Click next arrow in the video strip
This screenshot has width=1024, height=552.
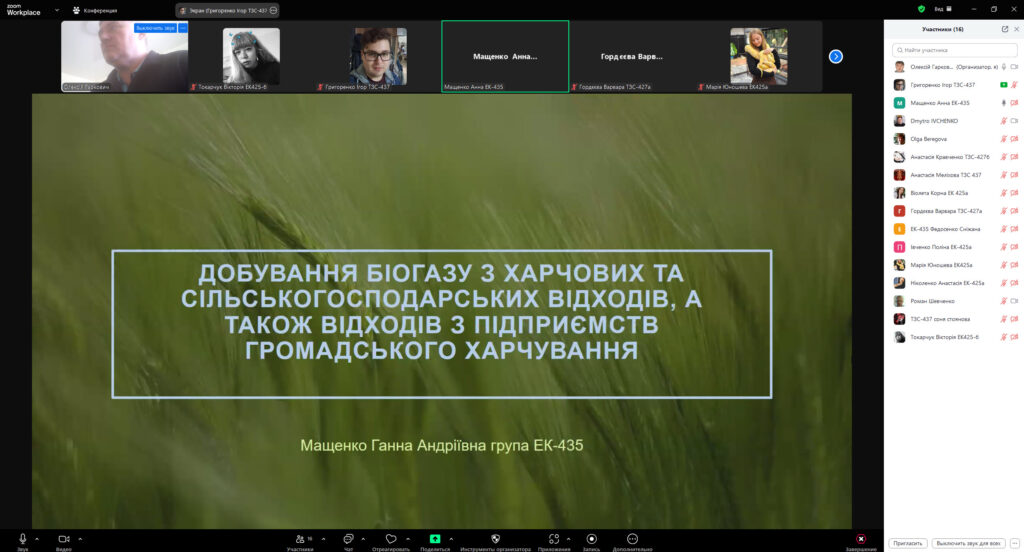836,57
